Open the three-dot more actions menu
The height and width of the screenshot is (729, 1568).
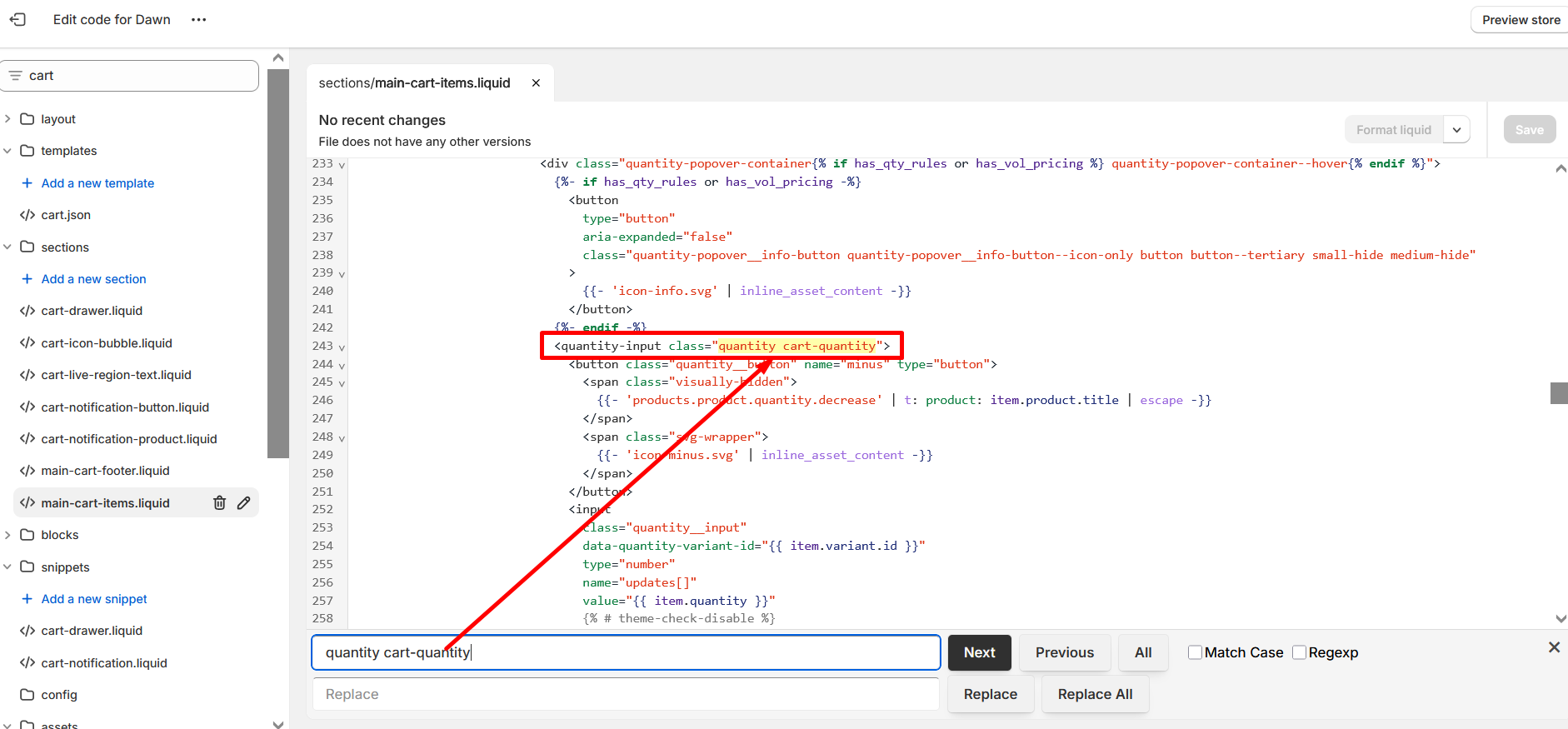coord(198,19)
